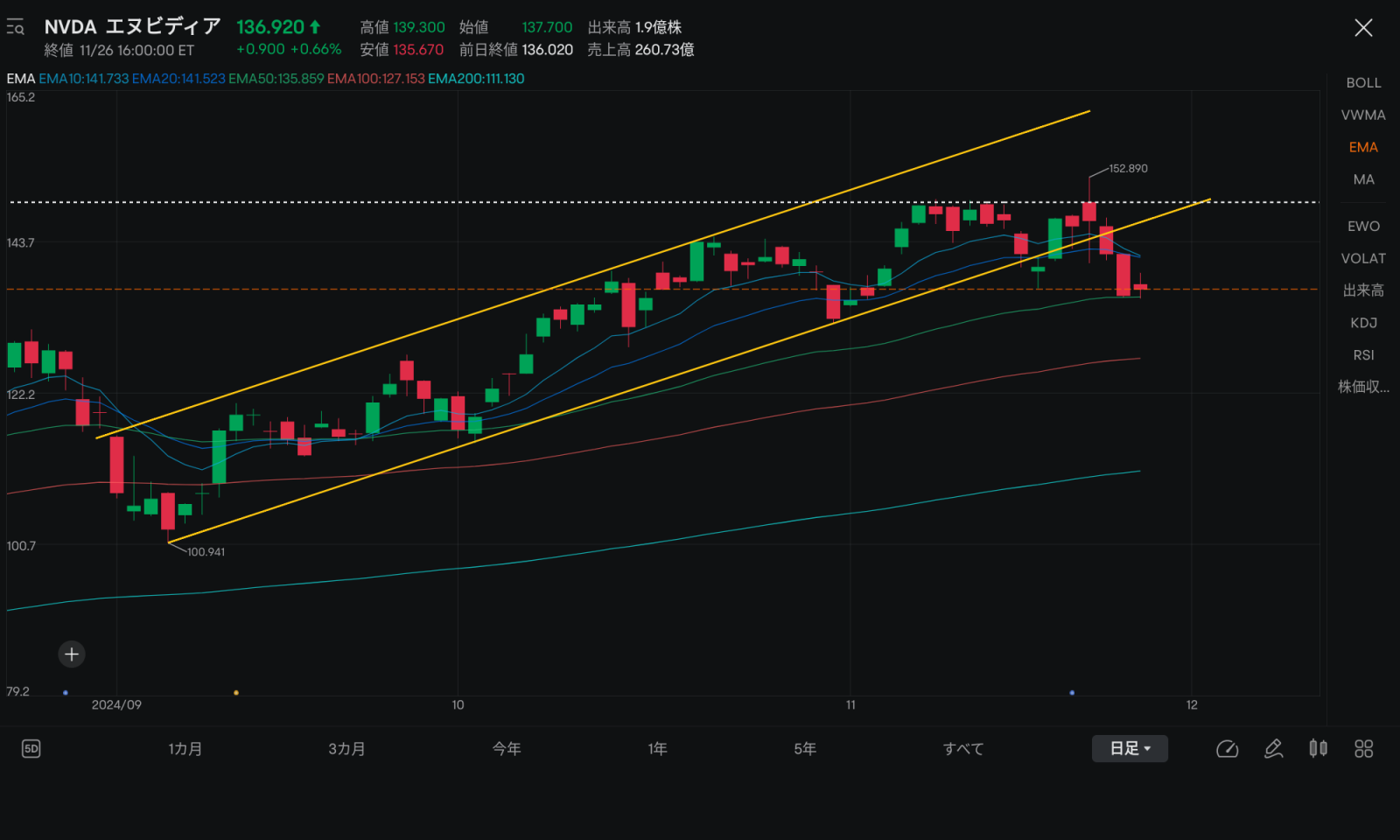Enable the EWO sub-indicator
The width and height of the screenshot is (1400, 840).
tap(1363, 227)
